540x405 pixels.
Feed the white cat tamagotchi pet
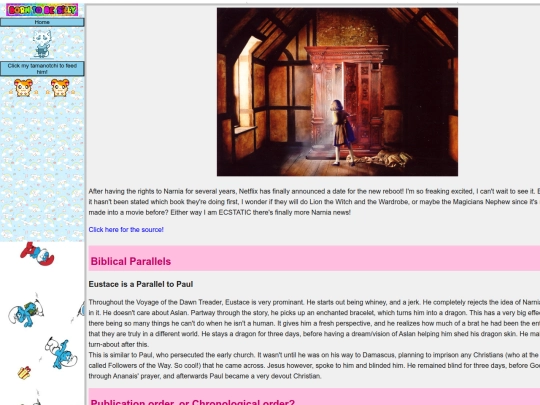click(42, 44)
